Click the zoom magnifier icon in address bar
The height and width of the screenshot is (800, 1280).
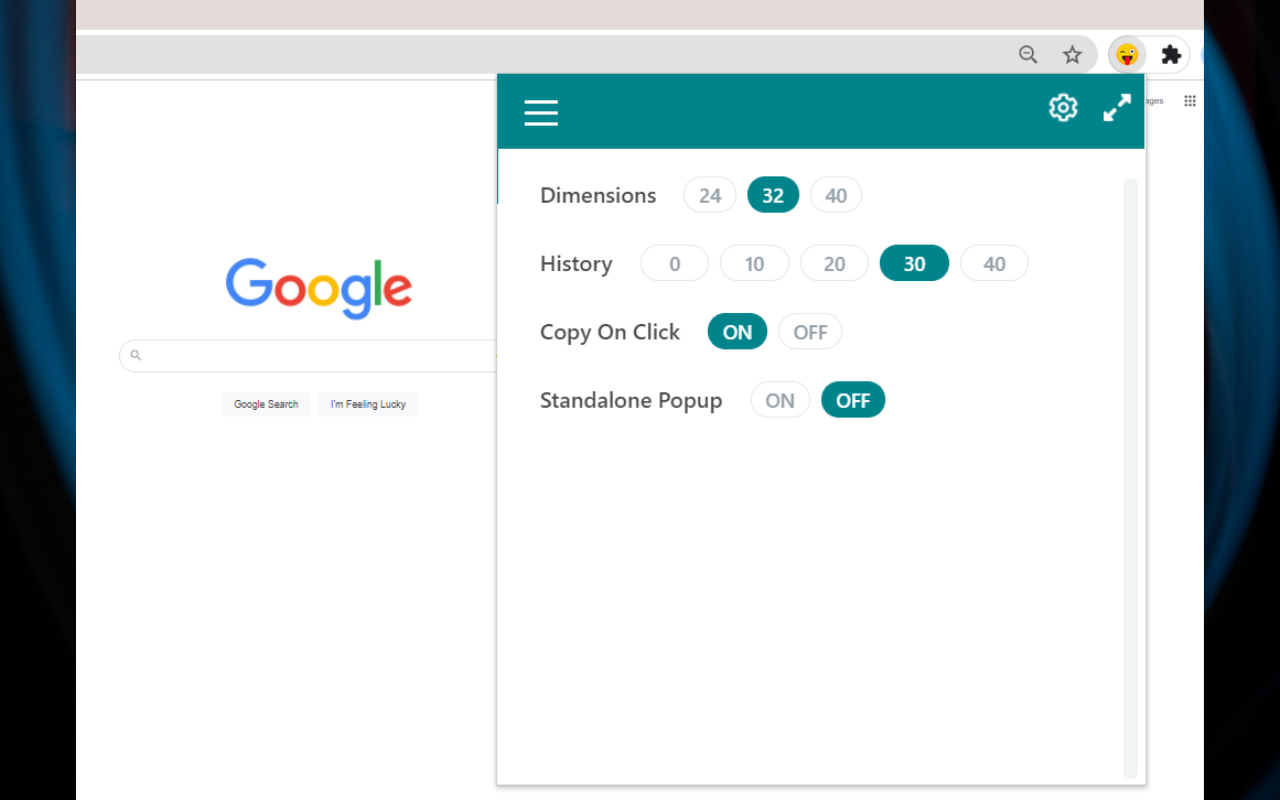pos(1028,55)
